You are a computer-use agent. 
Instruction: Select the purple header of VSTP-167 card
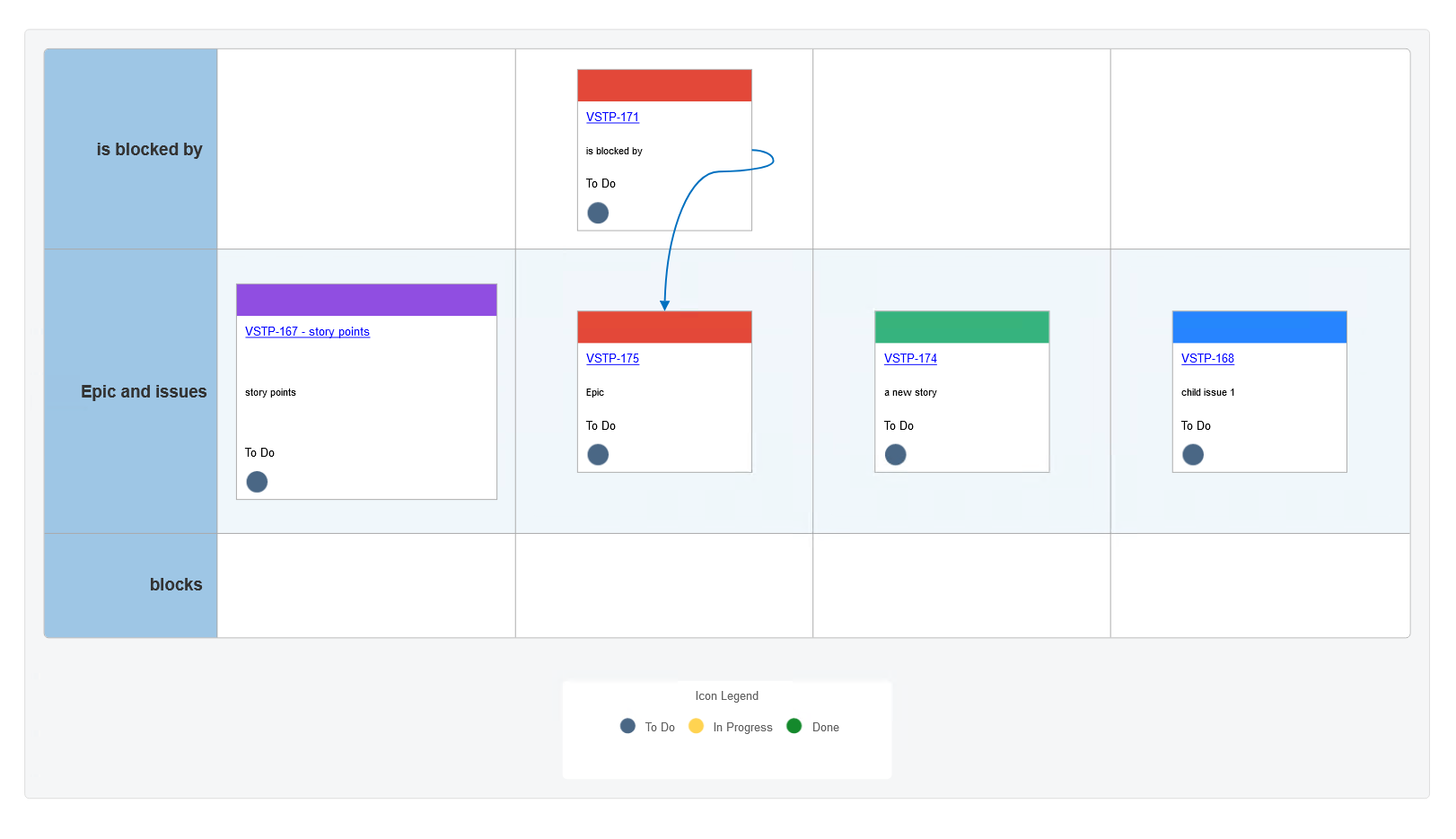tap(366, 300)
